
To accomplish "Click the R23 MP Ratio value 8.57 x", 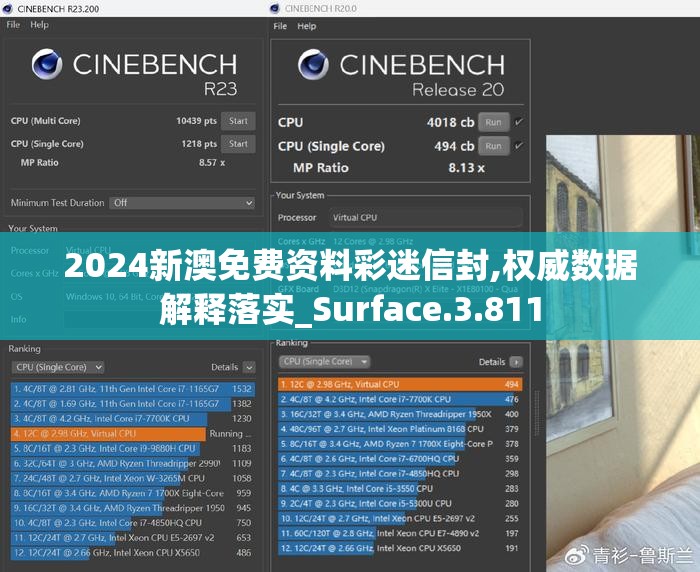I will 212,163.
